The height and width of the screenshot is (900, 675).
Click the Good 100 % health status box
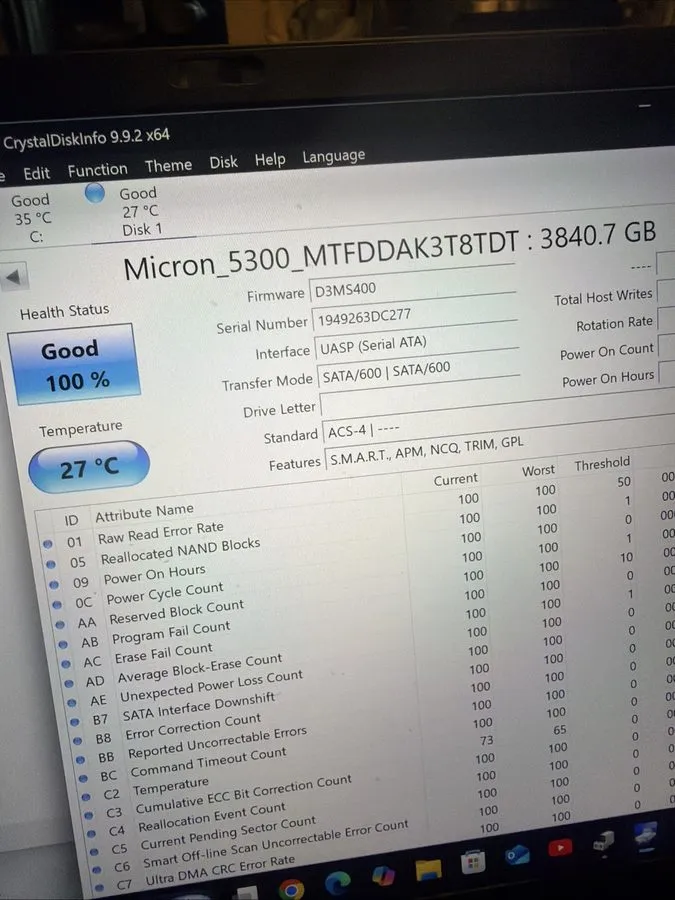73,364
